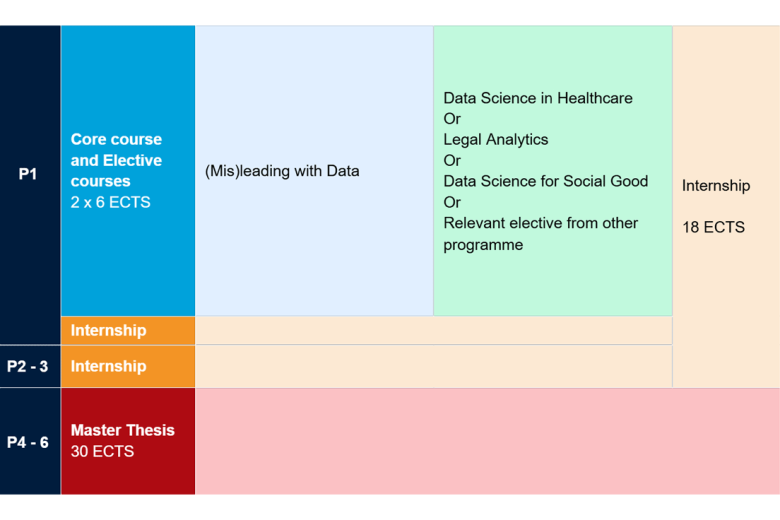This screenshot has height=520, width=780.
Task: Click the P1 period cell
Action: 30,185
